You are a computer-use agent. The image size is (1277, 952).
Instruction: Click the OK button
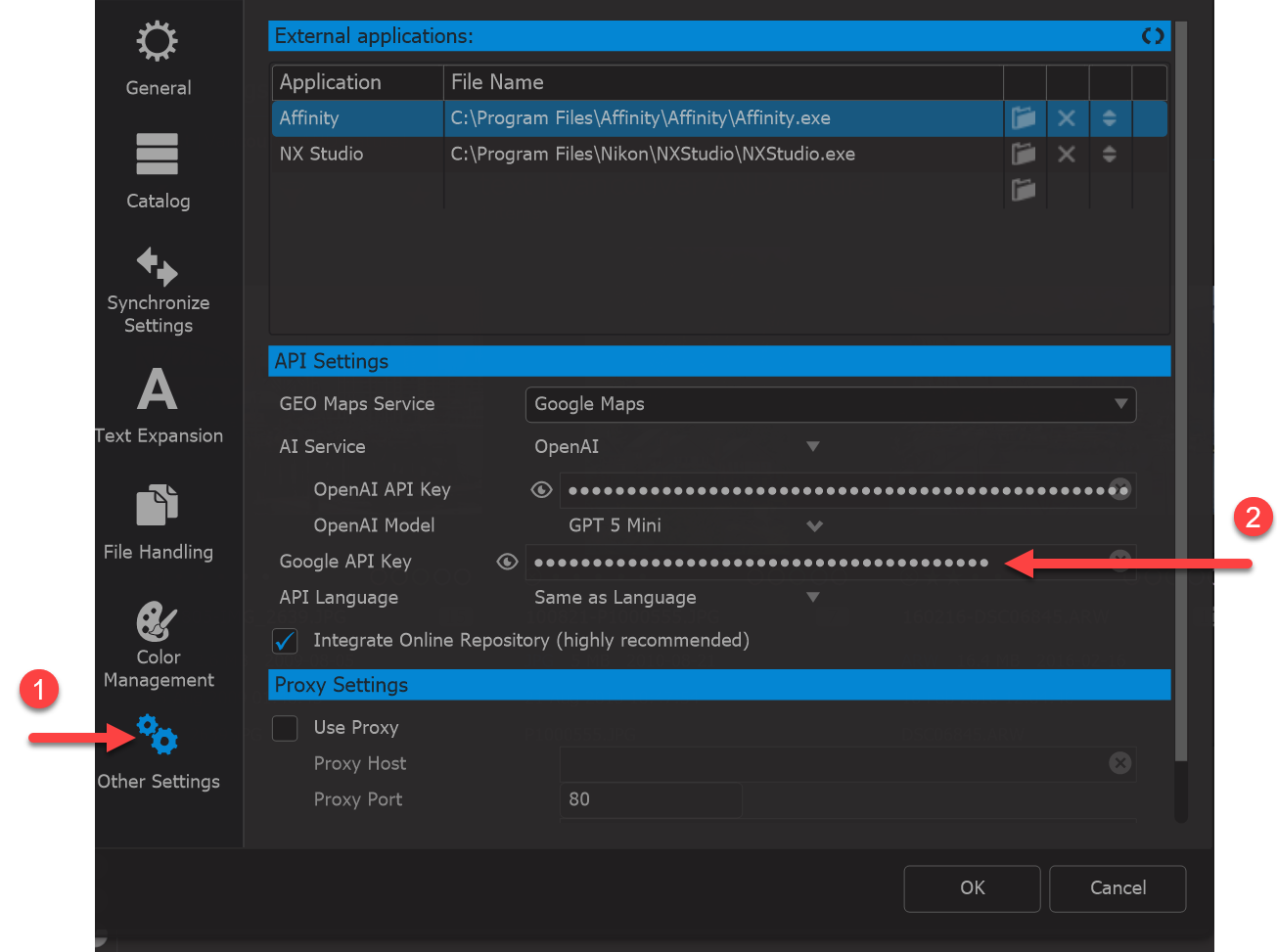pos(972,888)
